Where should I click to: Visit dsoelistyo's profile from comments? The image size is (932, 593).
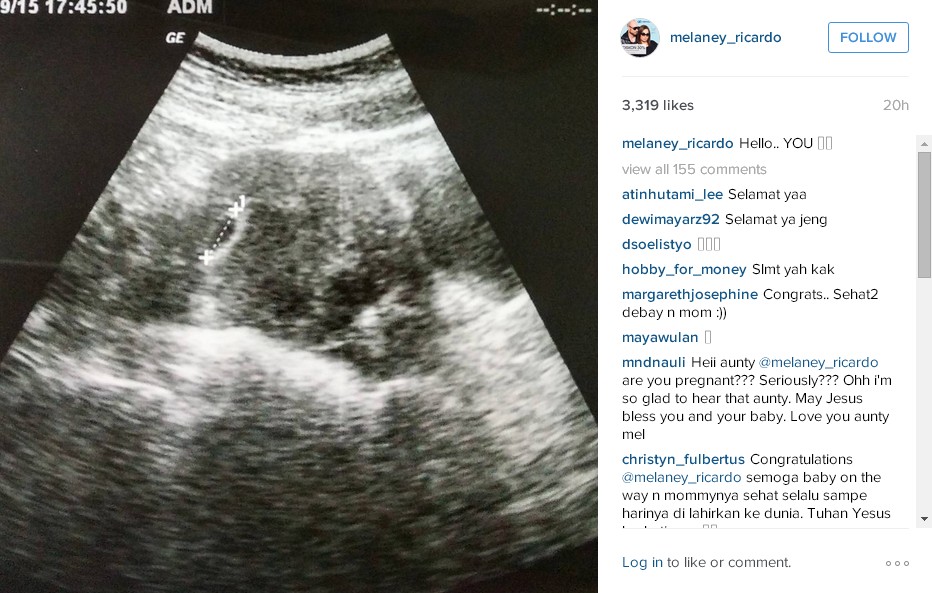point(656,244)
